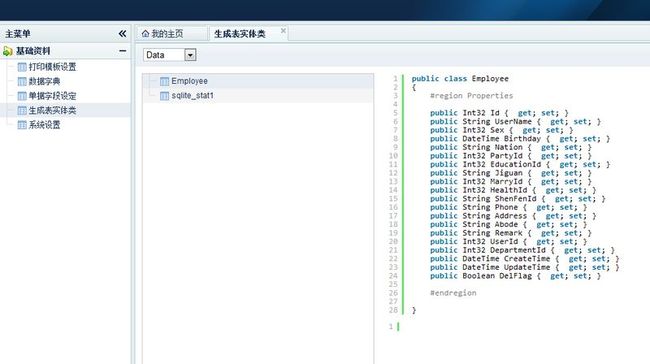This screenshot has height=364, width=650.
Task: Click the 'public class Employee' code line
Action: click(x=460, y=78)
